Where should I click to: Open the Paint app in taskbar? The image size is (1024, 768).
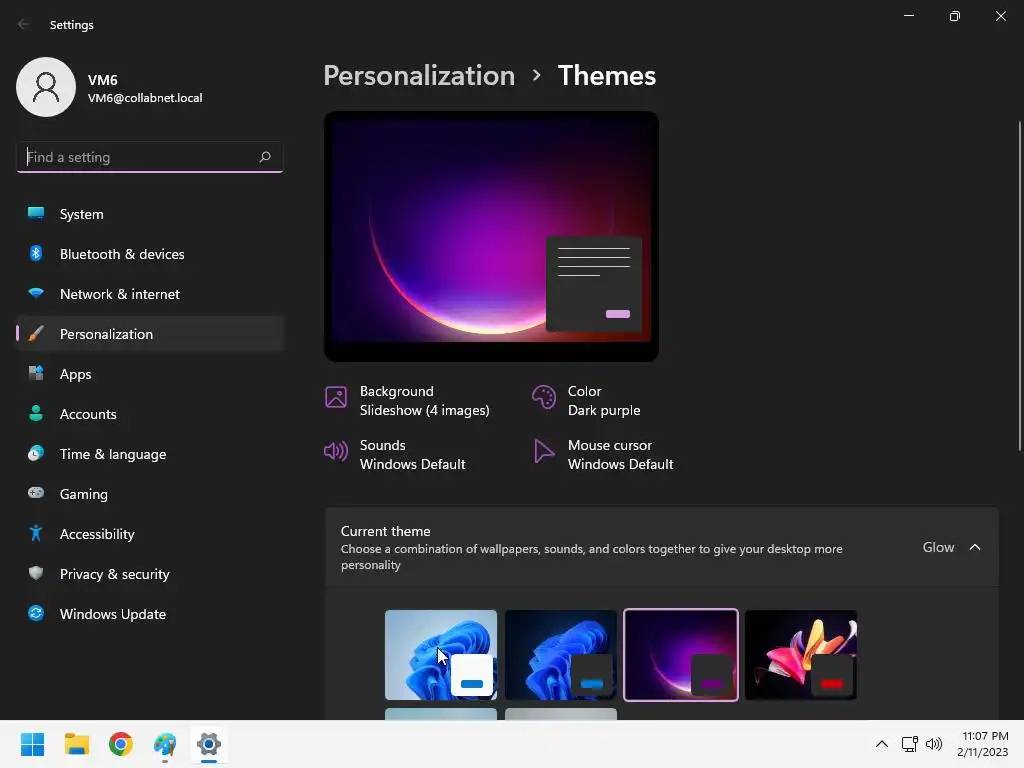tap(165, 744)
